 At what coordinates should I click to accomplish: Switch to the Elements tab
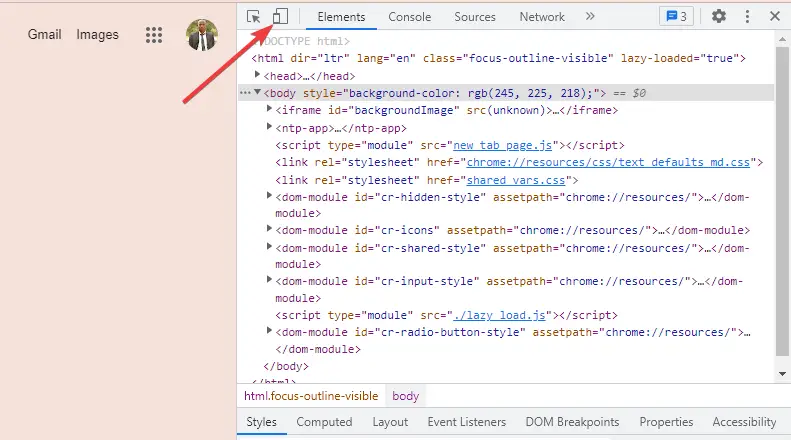[341, 17]
